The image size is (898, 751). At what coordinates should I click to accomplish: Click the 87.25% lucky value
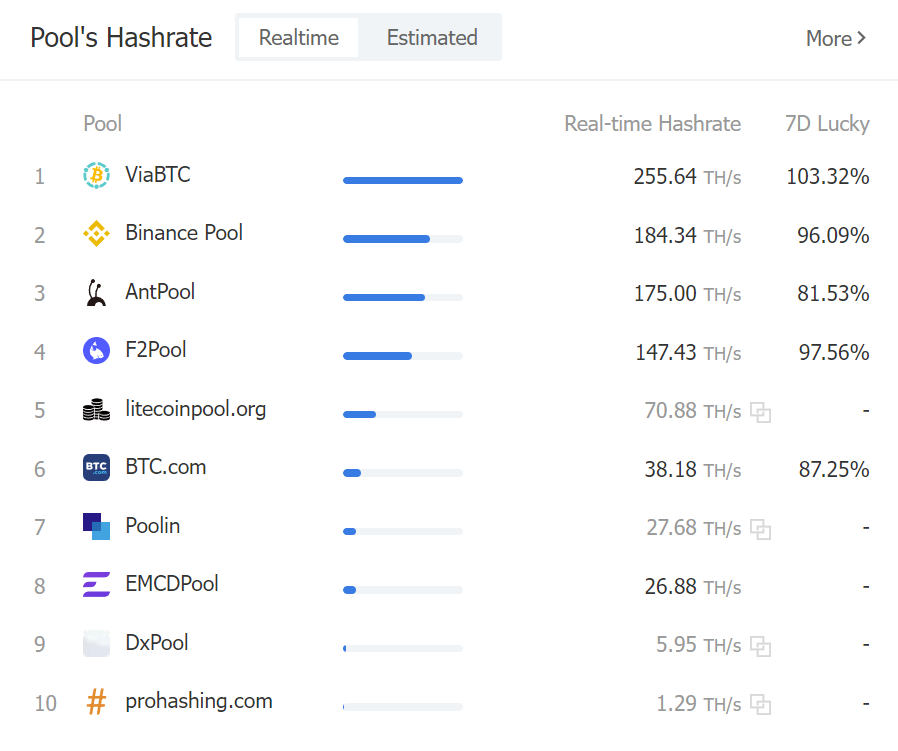coord(834,470)
